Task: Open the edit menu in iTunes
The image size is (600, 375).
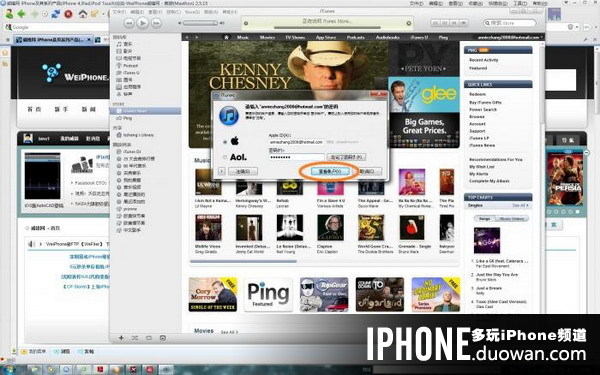Action: click(137, 12)
